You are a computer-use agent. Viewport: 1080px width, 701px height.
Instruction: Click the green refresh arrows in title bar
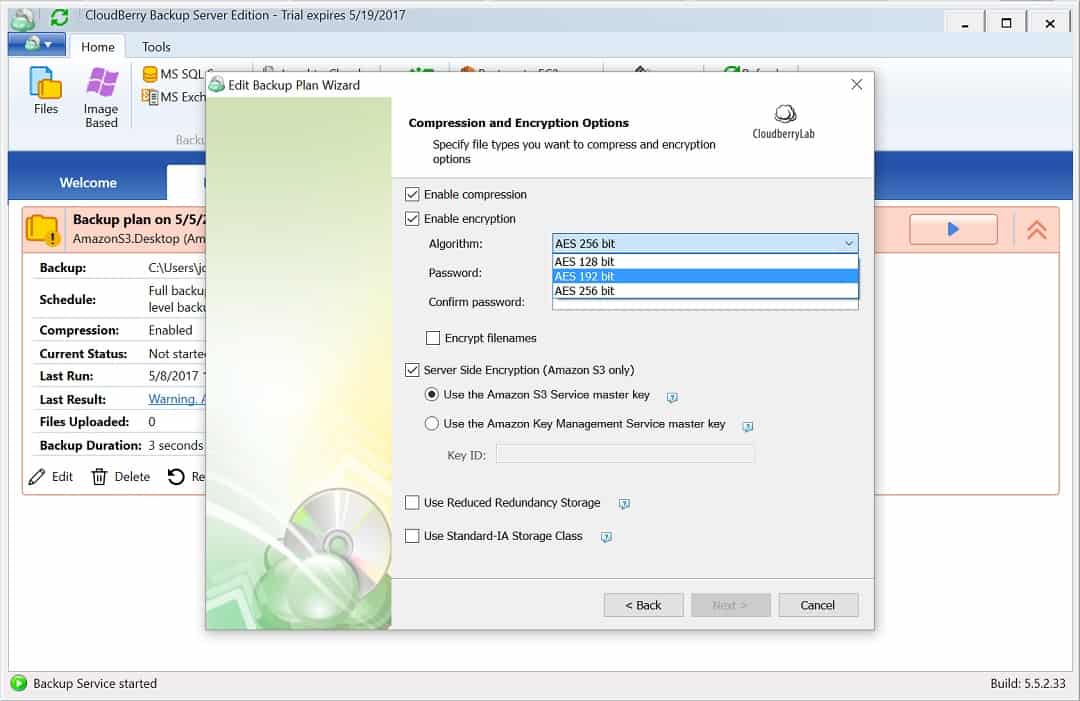tap(60, 17)
